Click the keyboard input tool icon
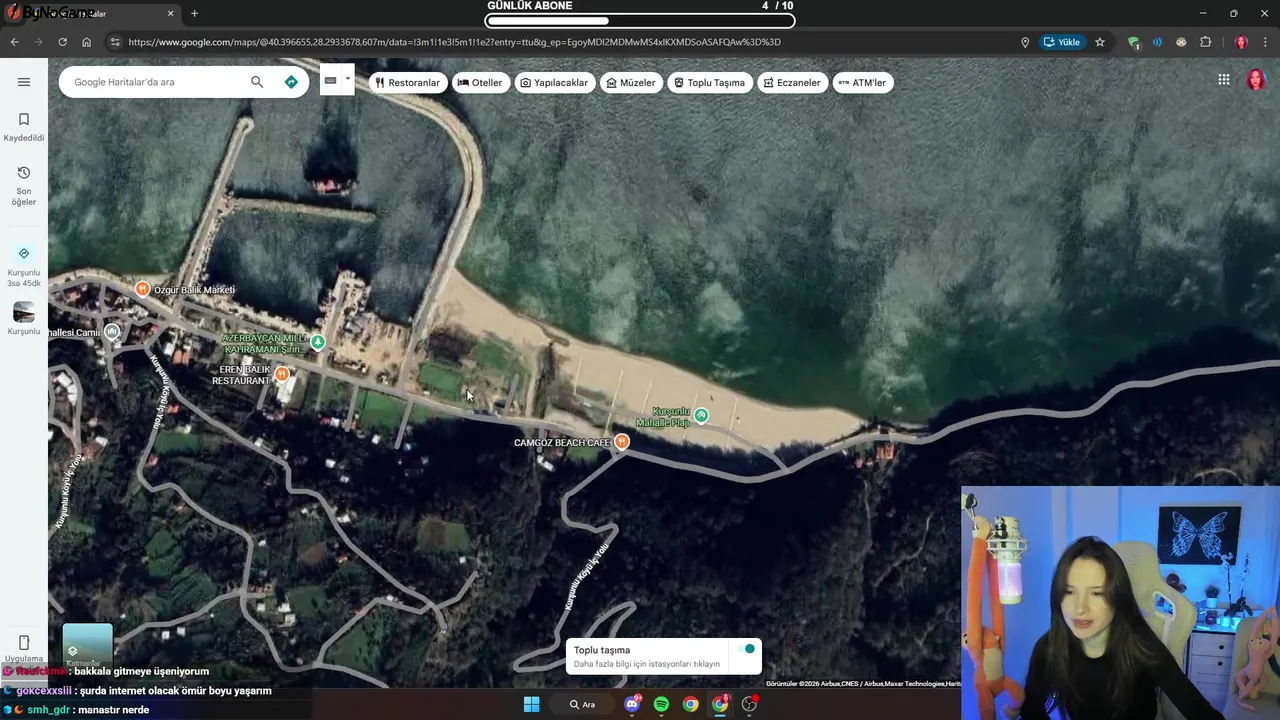The image size is (1280, 720). (x=330, y=81)
